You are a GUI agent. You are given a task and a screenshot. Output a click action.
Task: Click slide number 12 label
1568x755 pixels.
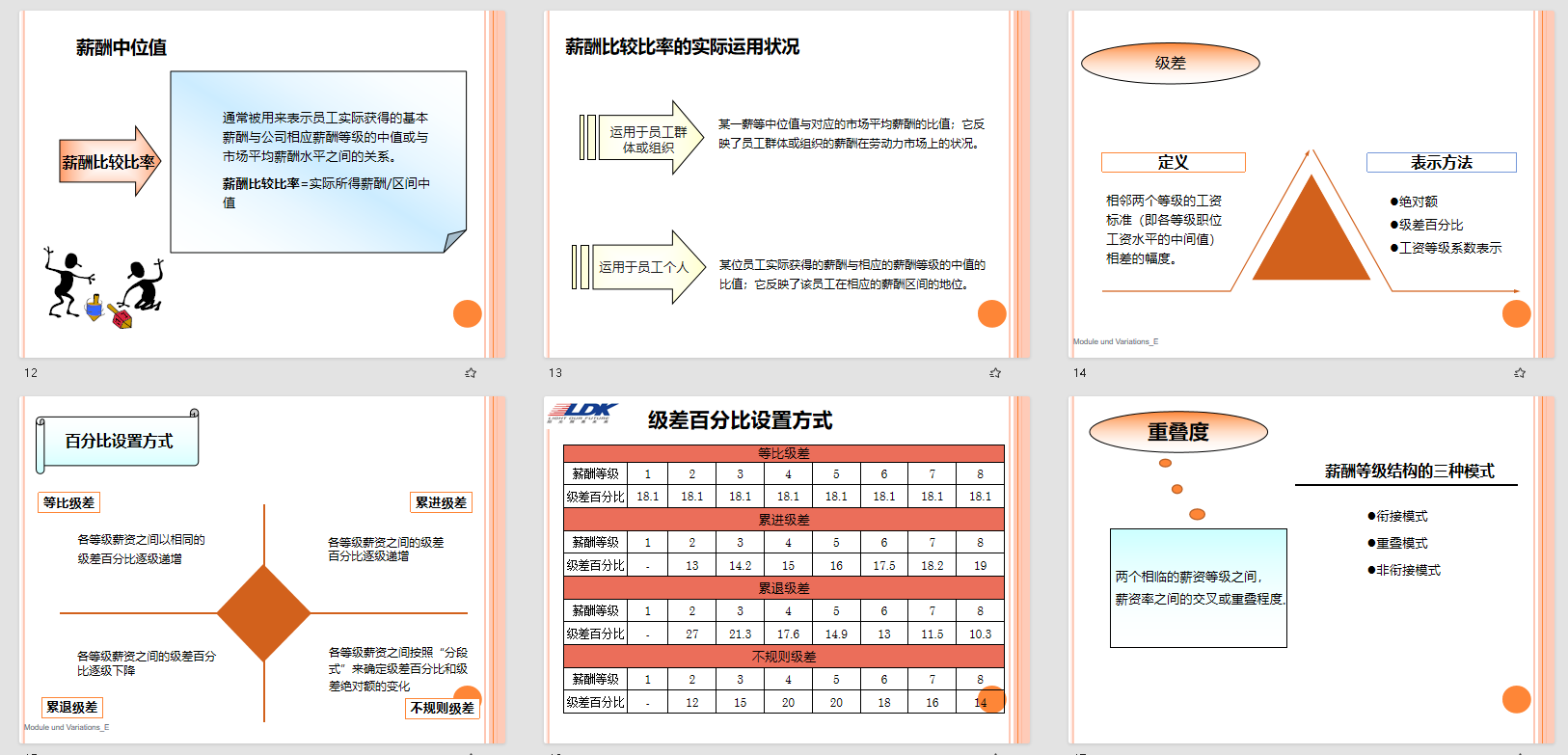click(31, 373)
